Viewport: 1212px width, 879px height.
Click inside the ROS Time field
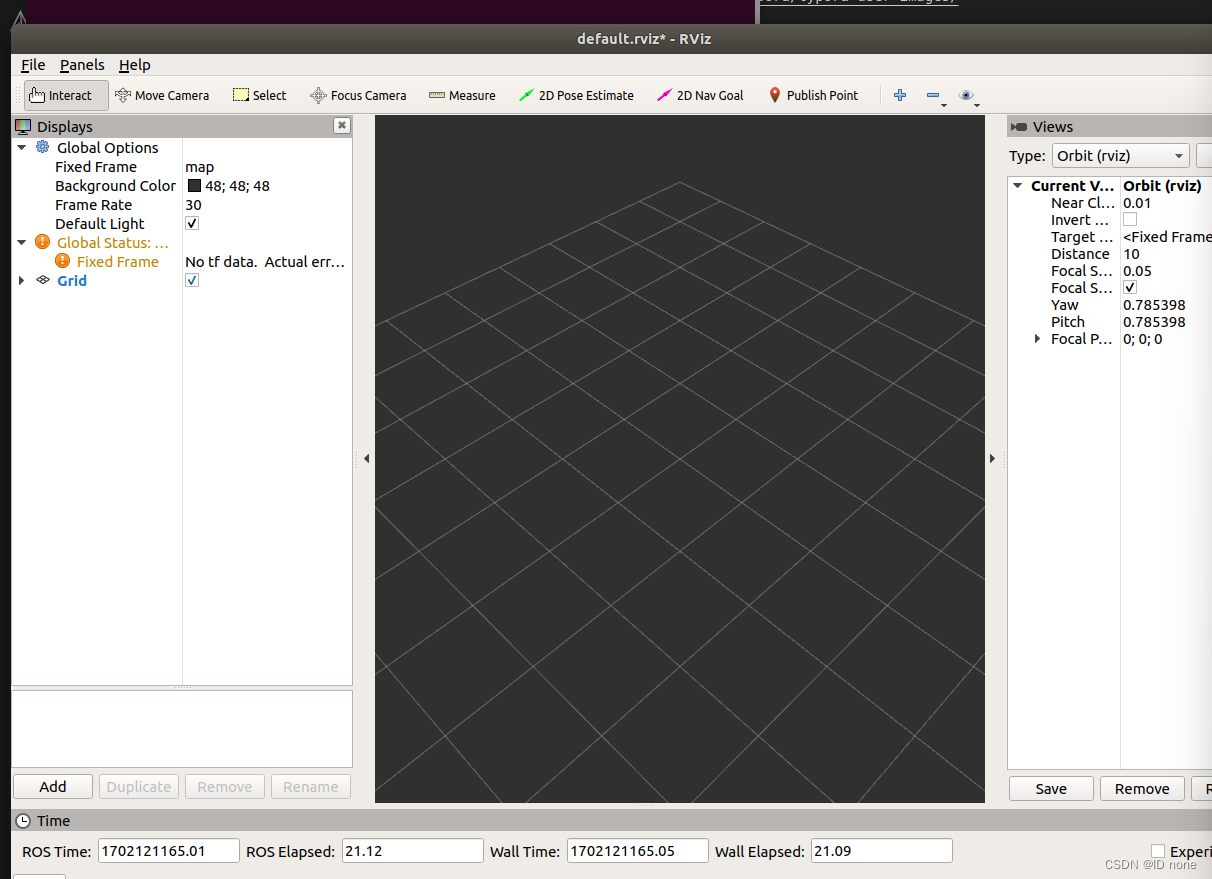coord(168,850)
